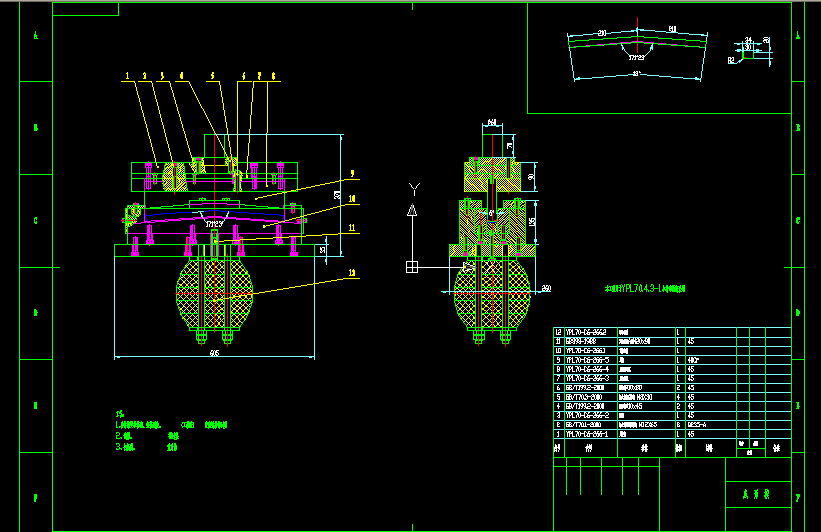Image resolution: width=821 pixels, height=532 pixels.
Task: Select the 210 arc dimension in detail view
Action: [602, 34]
